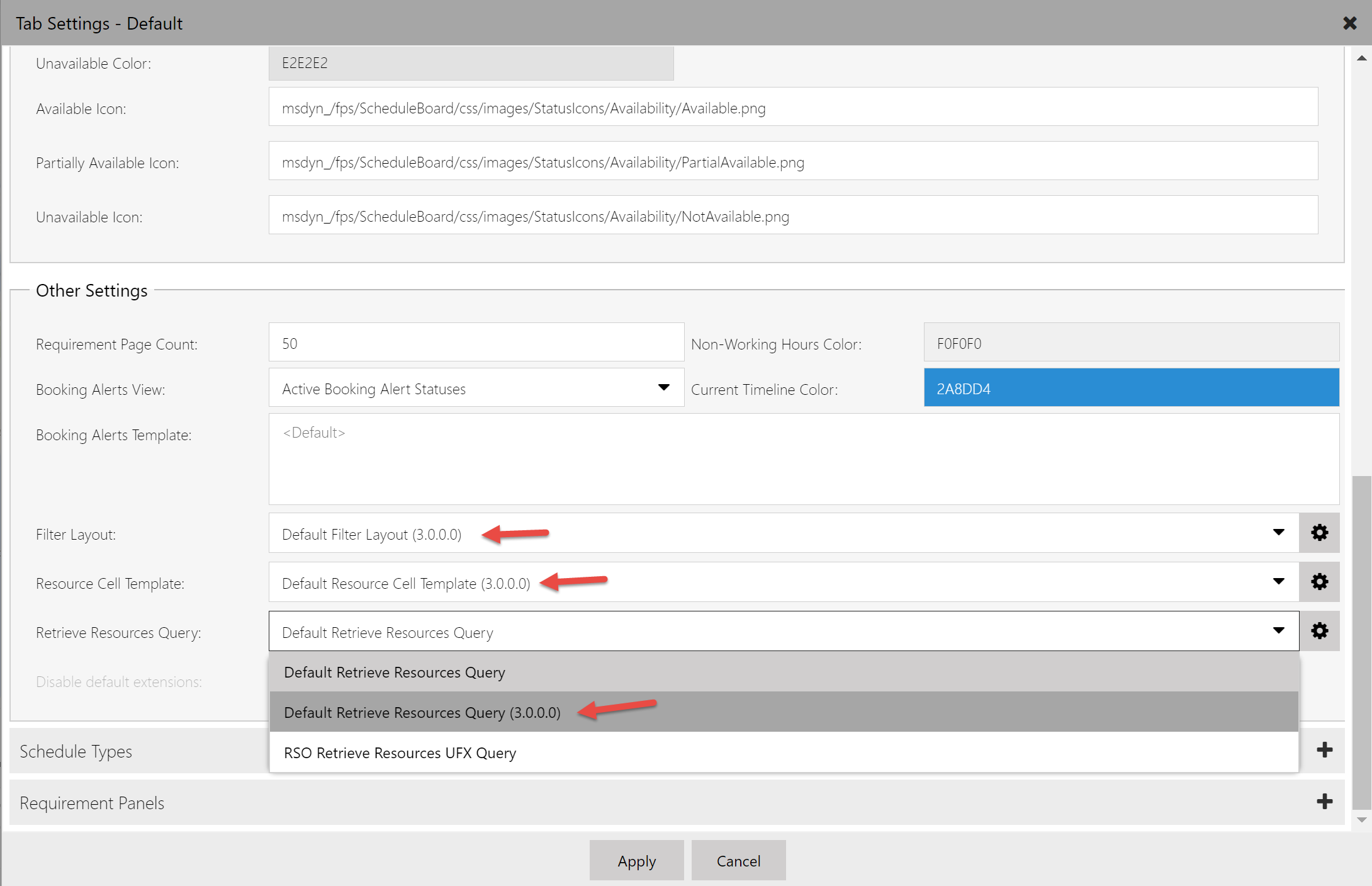This screenshot has width=1372, height=886.
Task: Click the Apply button
Action: [x=636, y=860]
